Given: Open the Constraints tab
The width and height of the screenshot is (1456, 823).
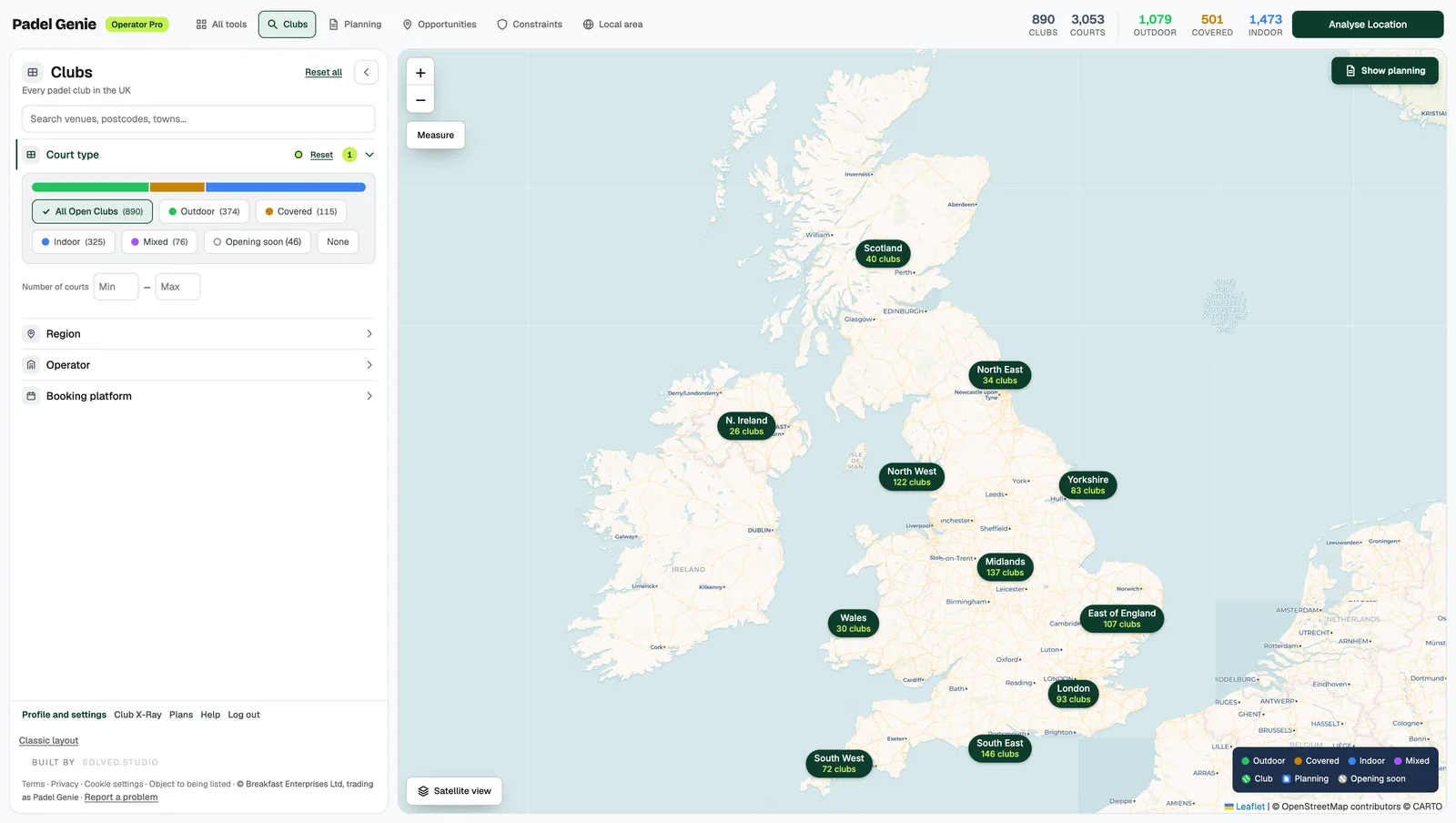Looking at the screenshot, I should (x=530, y=25).
